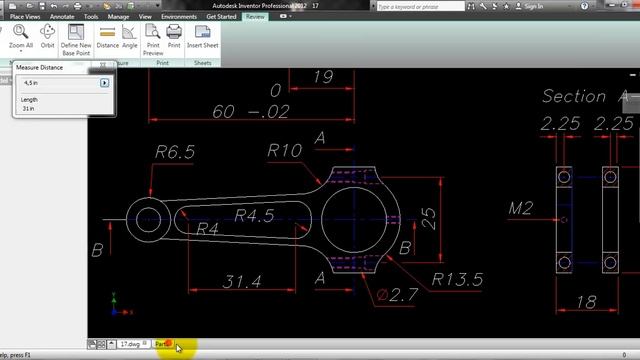Open Print Preview
640x360 pixels.
point(153,40)
